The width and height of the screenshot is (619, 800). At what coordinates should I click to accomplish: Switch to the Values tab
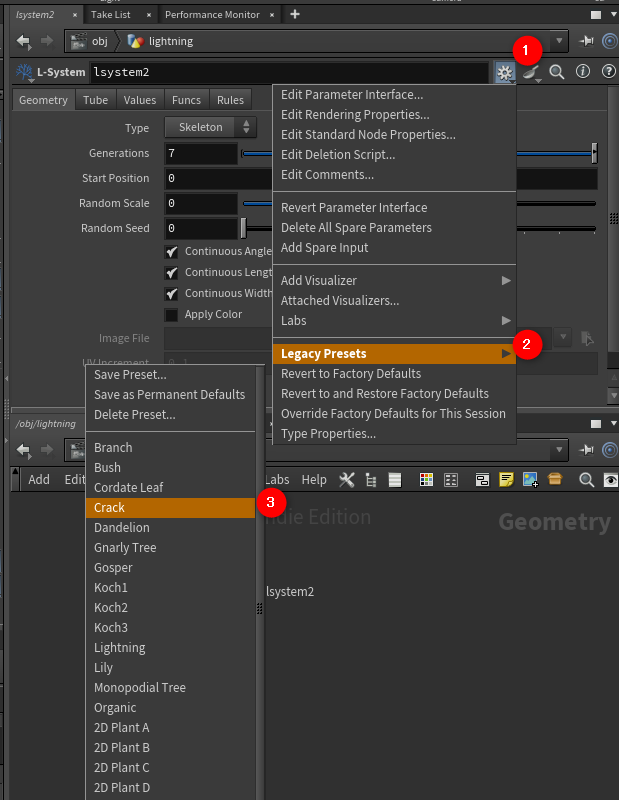(x=140, y=100)
